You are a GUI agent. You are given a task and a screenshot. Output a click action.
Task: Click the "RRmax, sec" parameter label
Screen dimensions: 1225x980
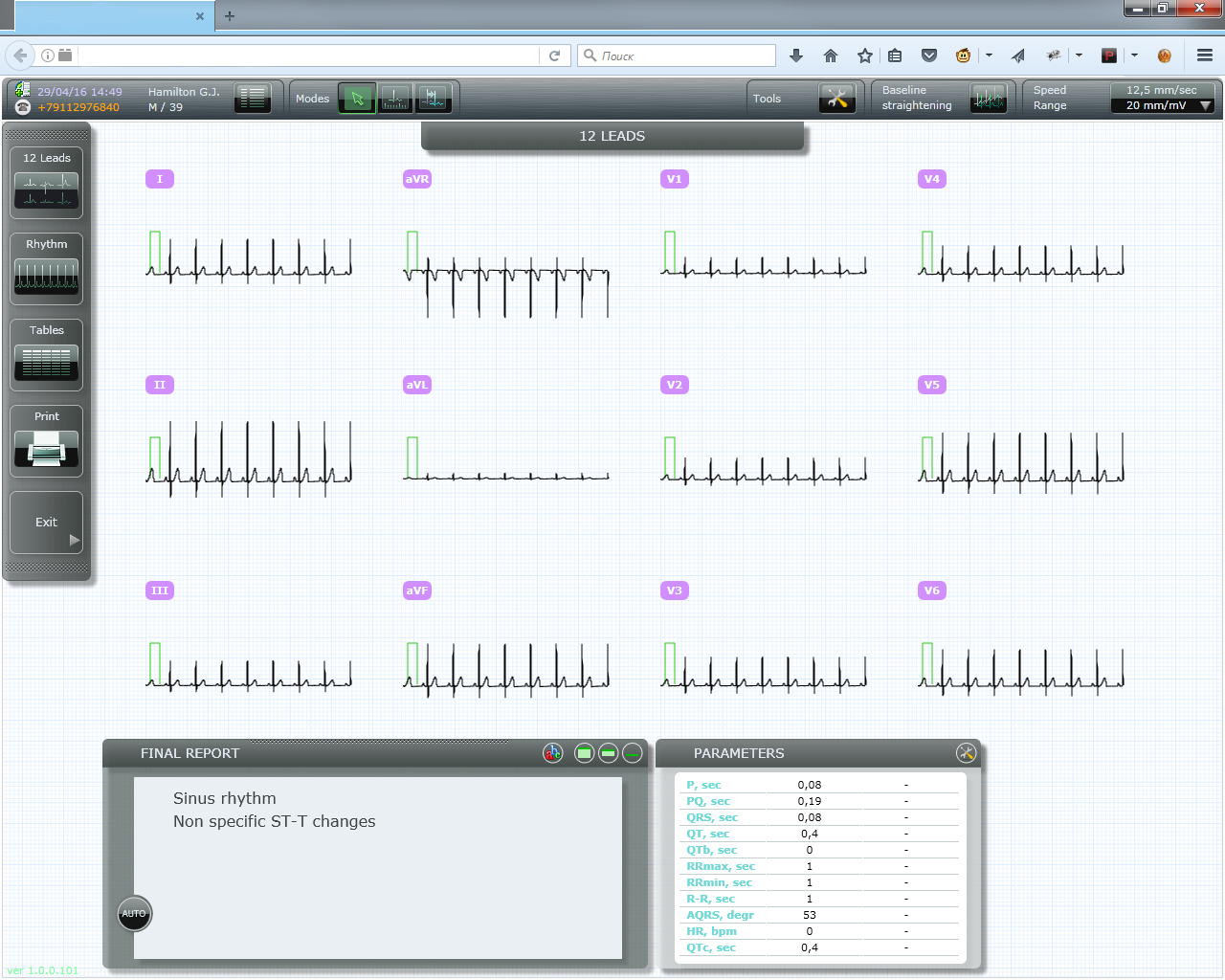point(721,866)
